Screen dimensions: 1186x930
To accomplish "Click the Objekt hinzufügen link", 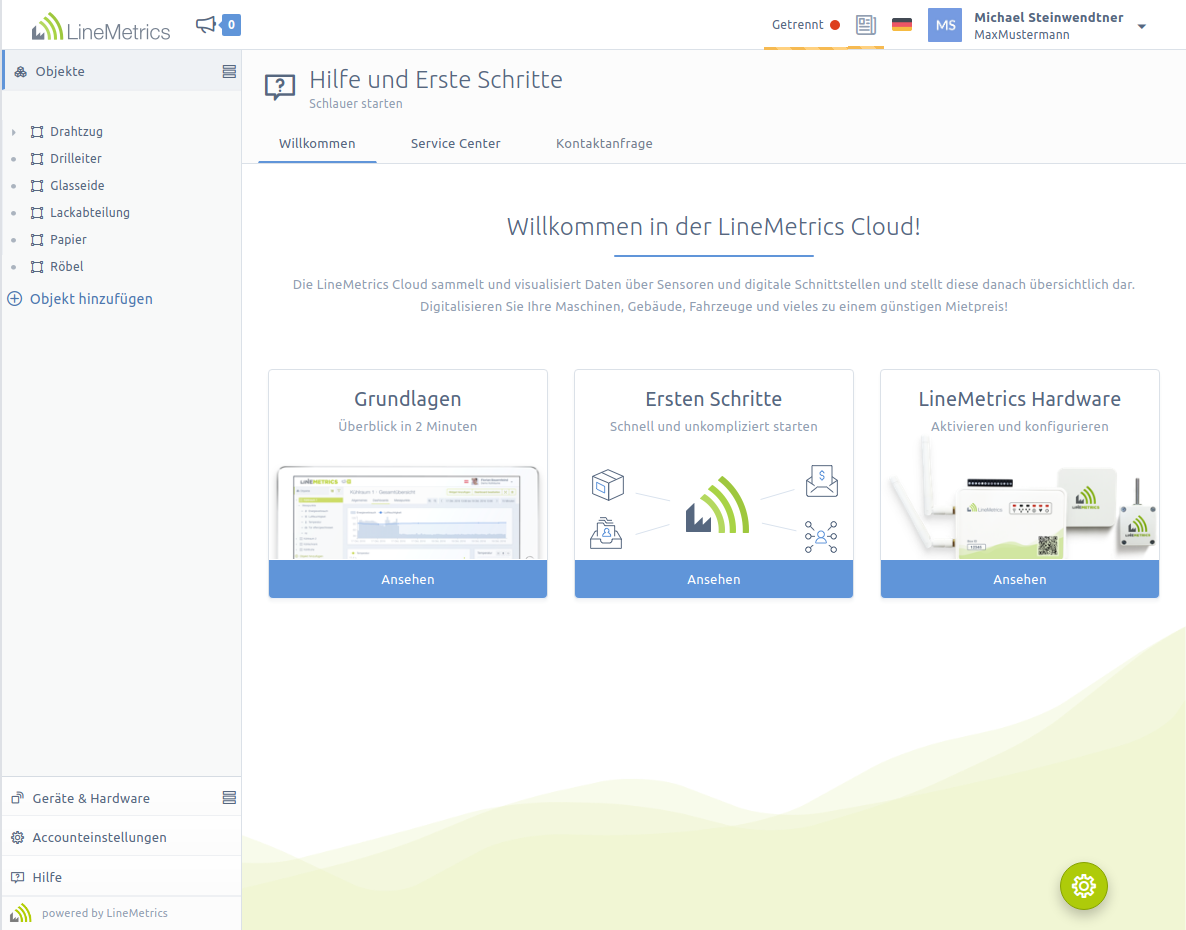I will click(91, 299).
